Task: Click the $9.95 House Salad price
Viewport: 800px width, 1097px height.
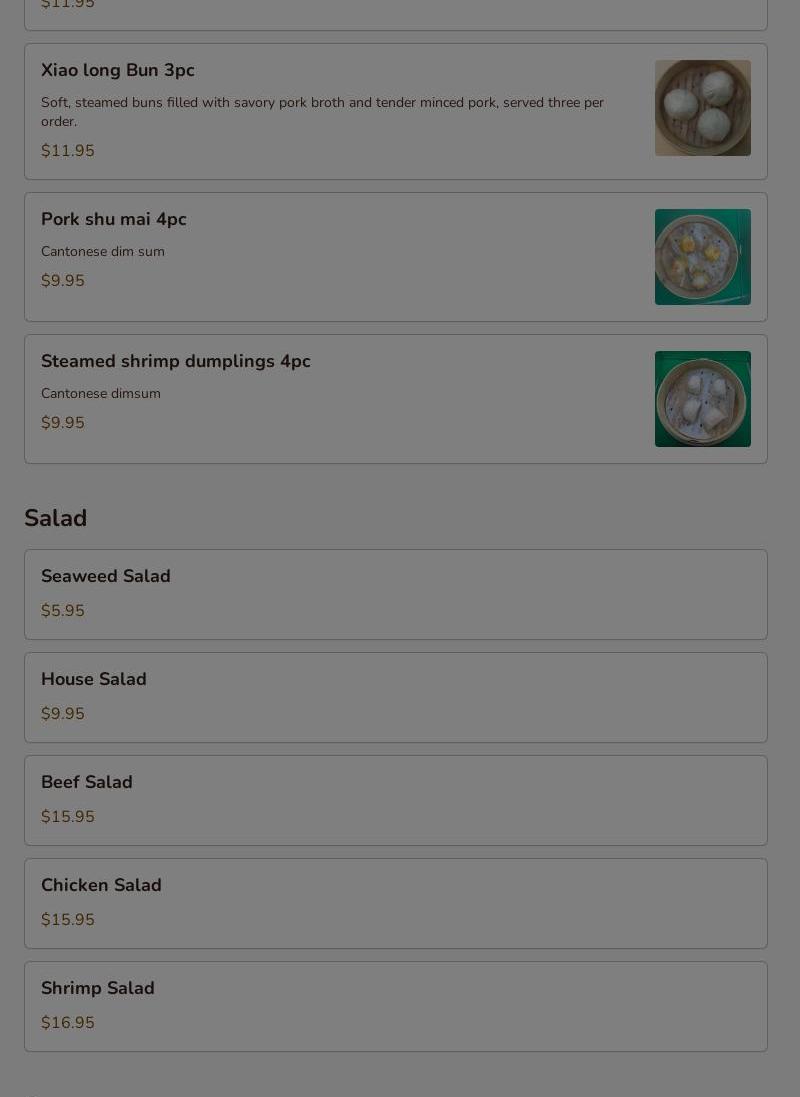Action: [62, 713]
